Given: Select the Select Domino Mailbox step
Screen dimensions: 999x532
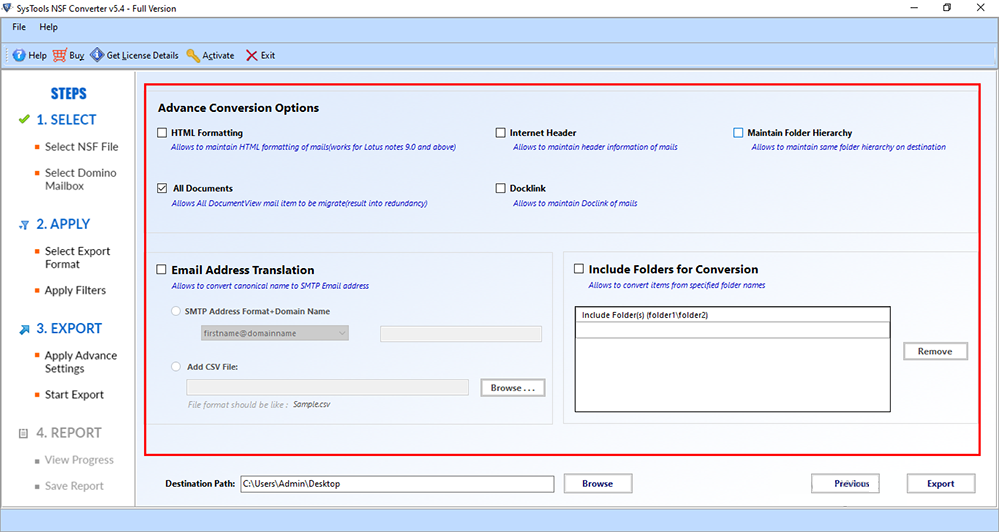Looking at the screenshot, I should [x=80, y=179].
